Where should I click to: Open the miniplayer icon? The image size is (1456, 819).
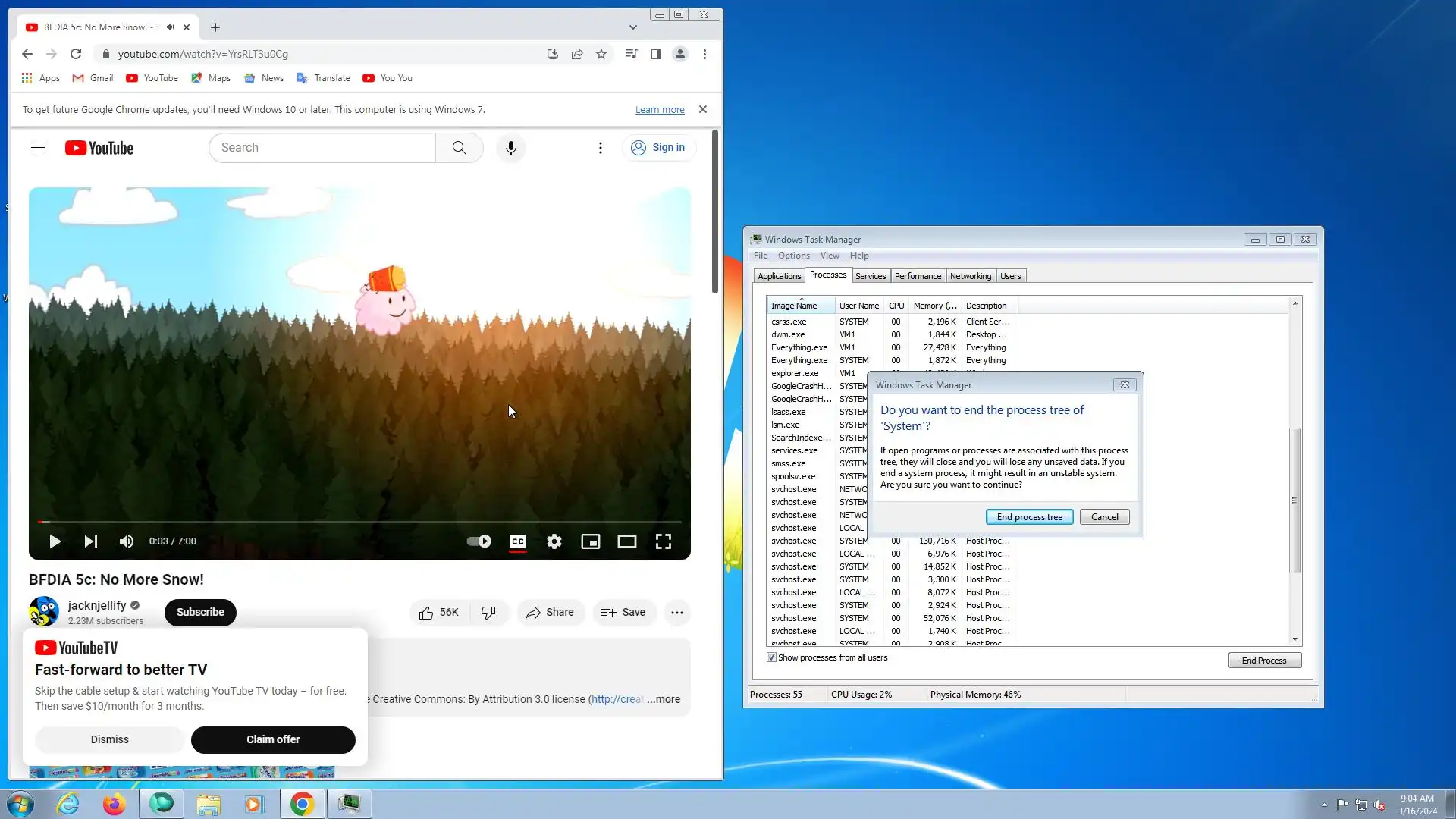(x=591, y=541)
